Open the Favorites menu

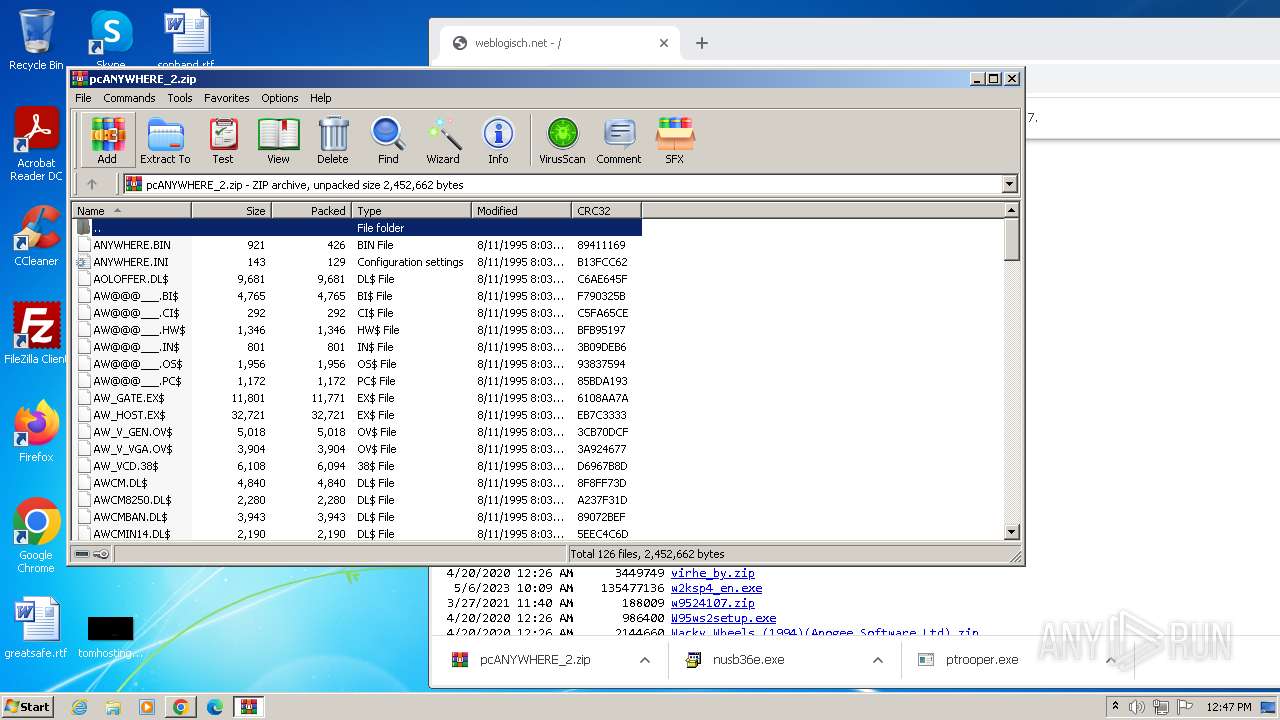tap(227, 98)
